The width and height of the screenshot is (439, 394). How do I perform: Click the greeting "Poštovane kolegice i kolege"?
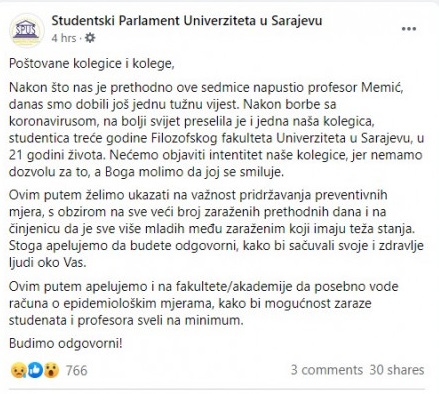click(x=92, y=63)
